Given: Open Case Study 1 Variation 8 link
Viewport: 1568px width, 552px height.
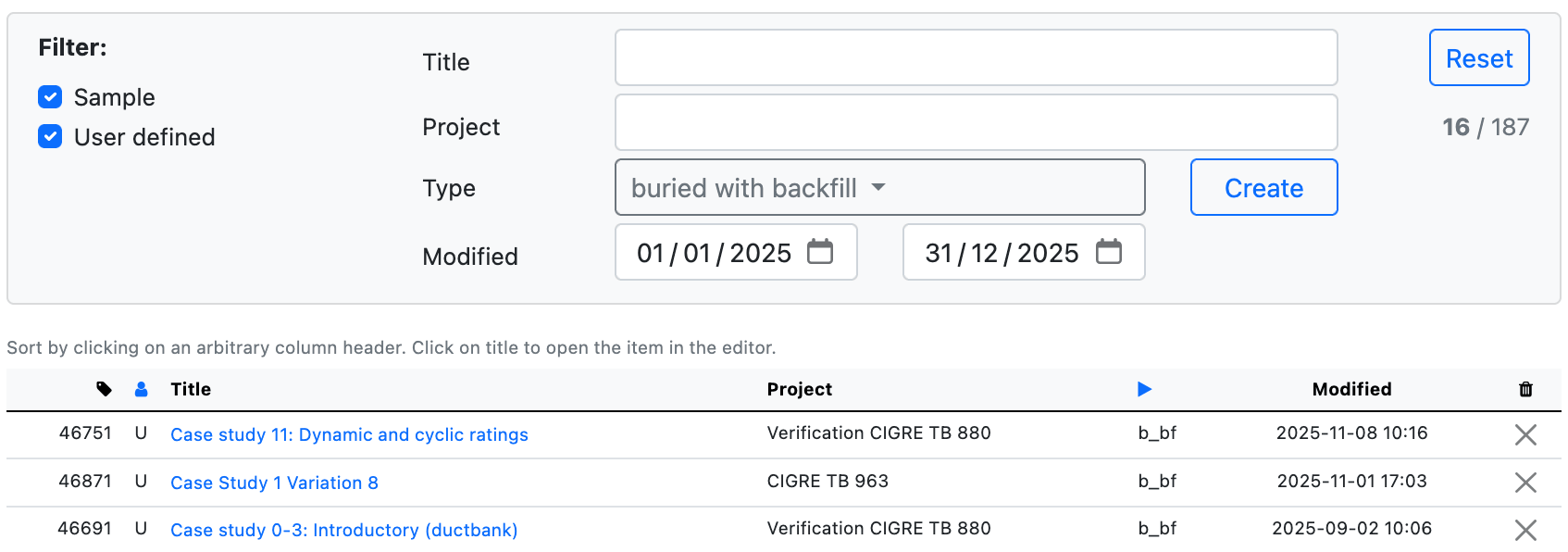Looking at the screenshot, I should click(x=274, y=483).
